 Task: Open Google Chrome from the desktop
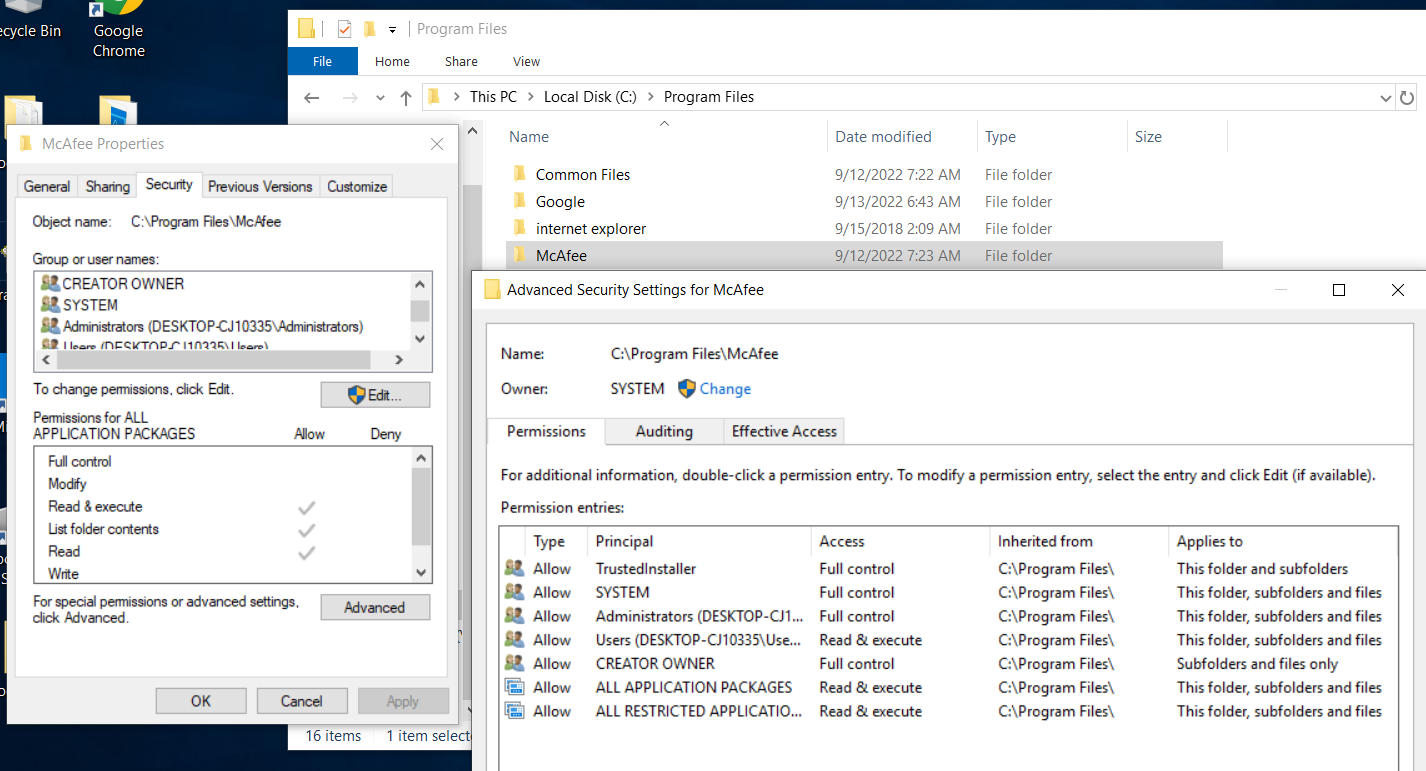pos(117,18)
